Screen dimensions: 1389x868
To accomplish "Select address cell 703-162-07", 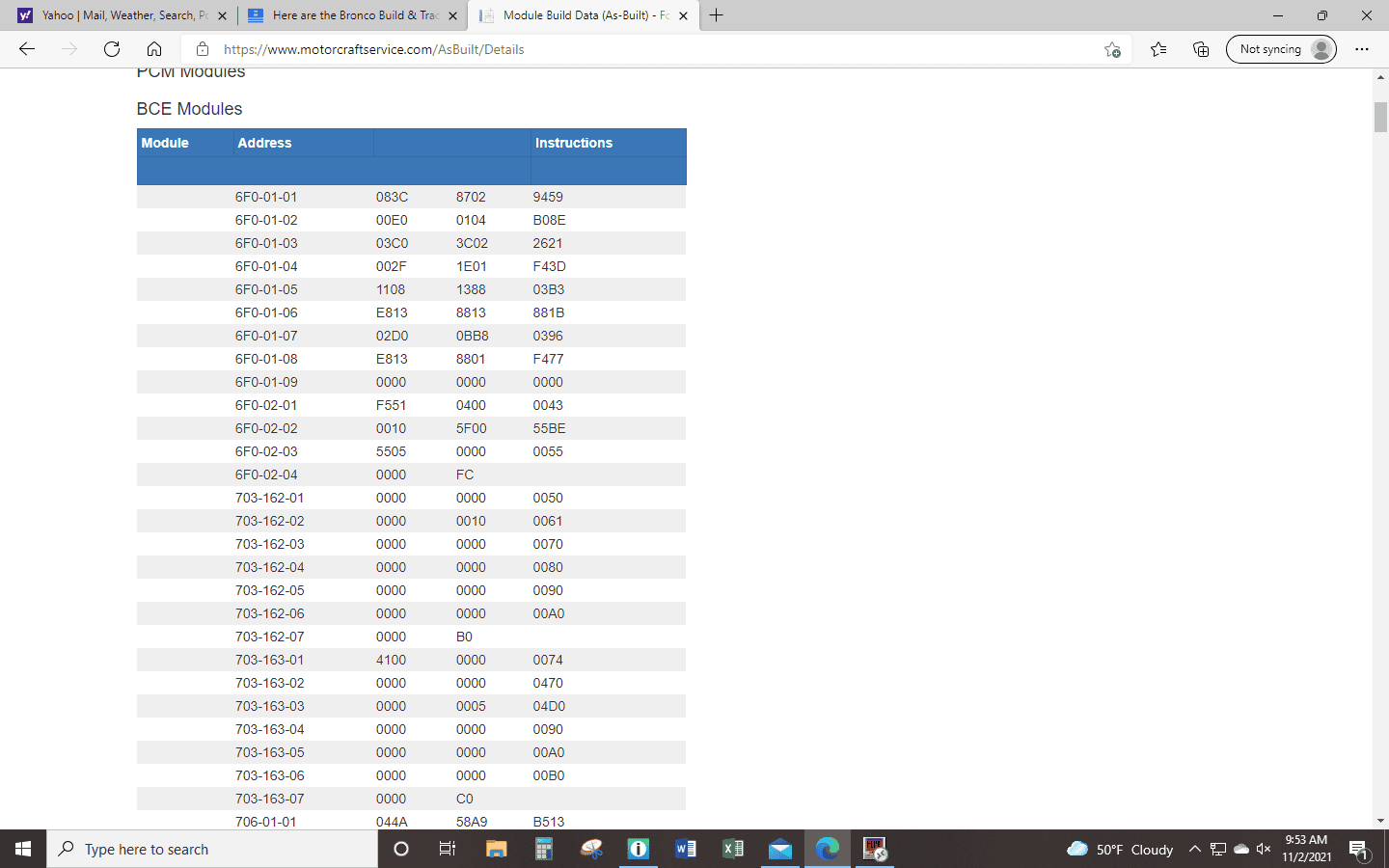I will coord(269,637).
